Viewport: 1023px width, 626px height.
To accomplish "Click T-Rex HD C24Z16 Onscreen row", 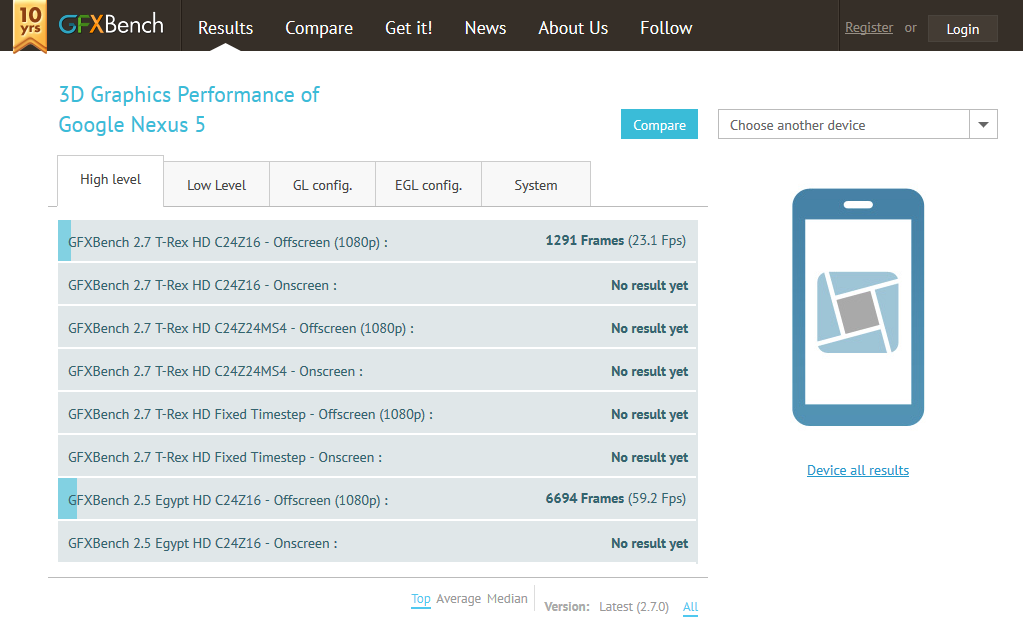I will 378,285.
